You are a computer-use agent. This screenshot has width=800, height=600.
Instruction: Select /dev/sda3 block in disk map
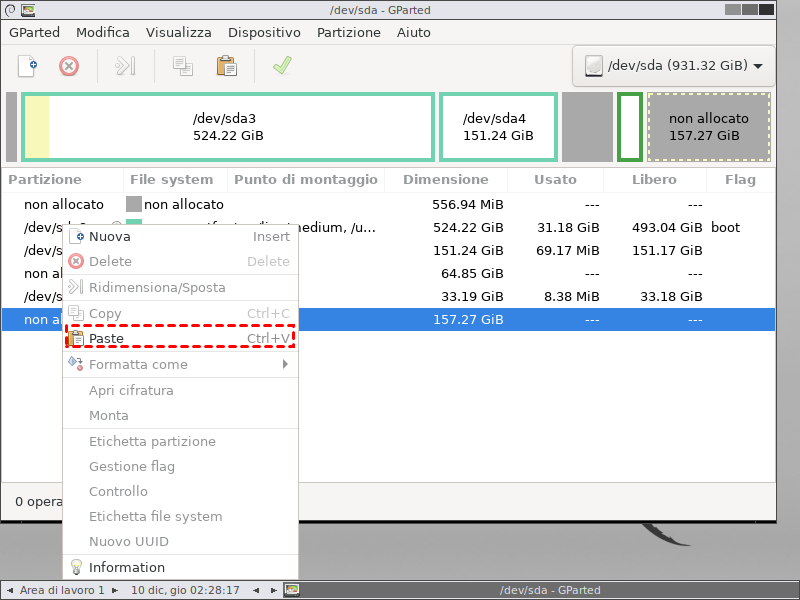228,127
